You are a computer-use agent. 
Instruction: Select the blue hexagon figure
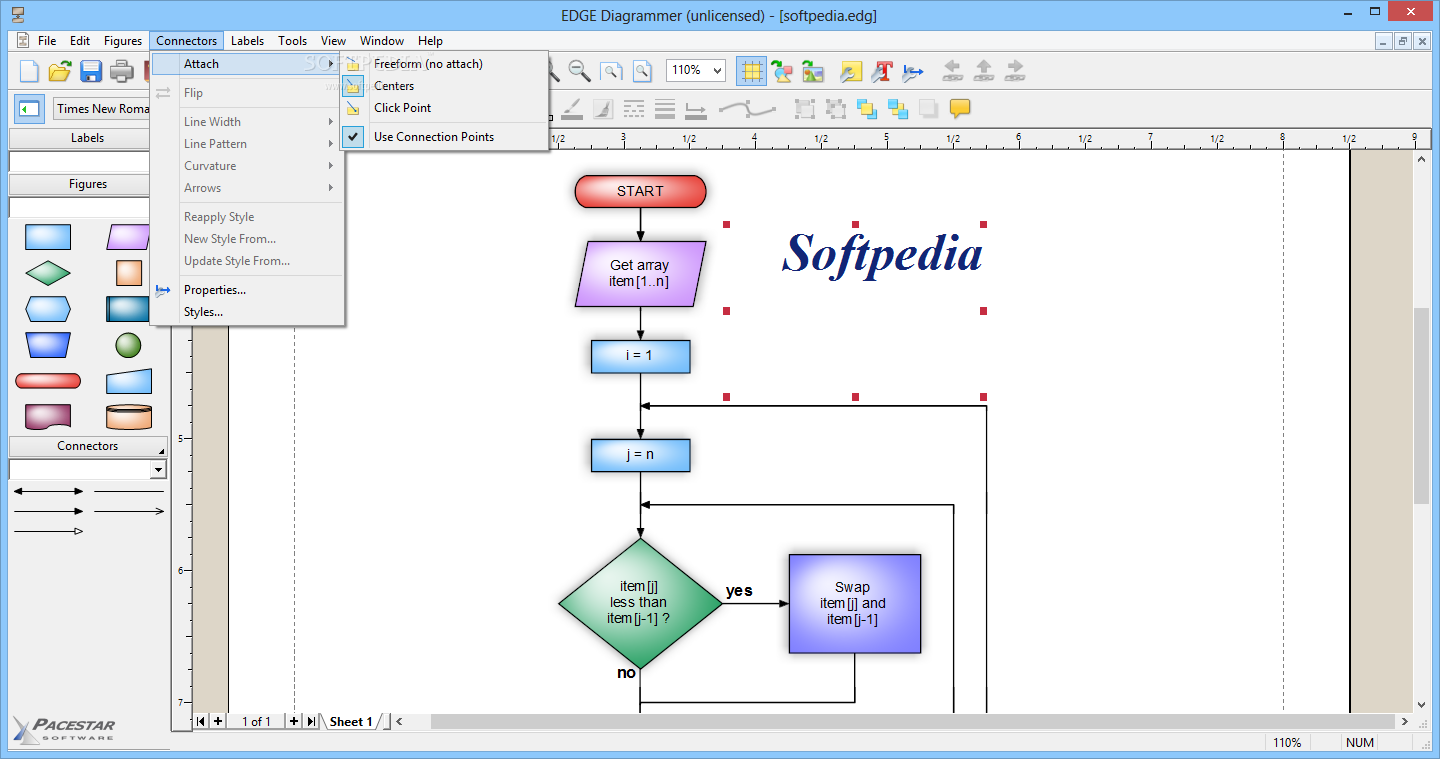[48, 309]
